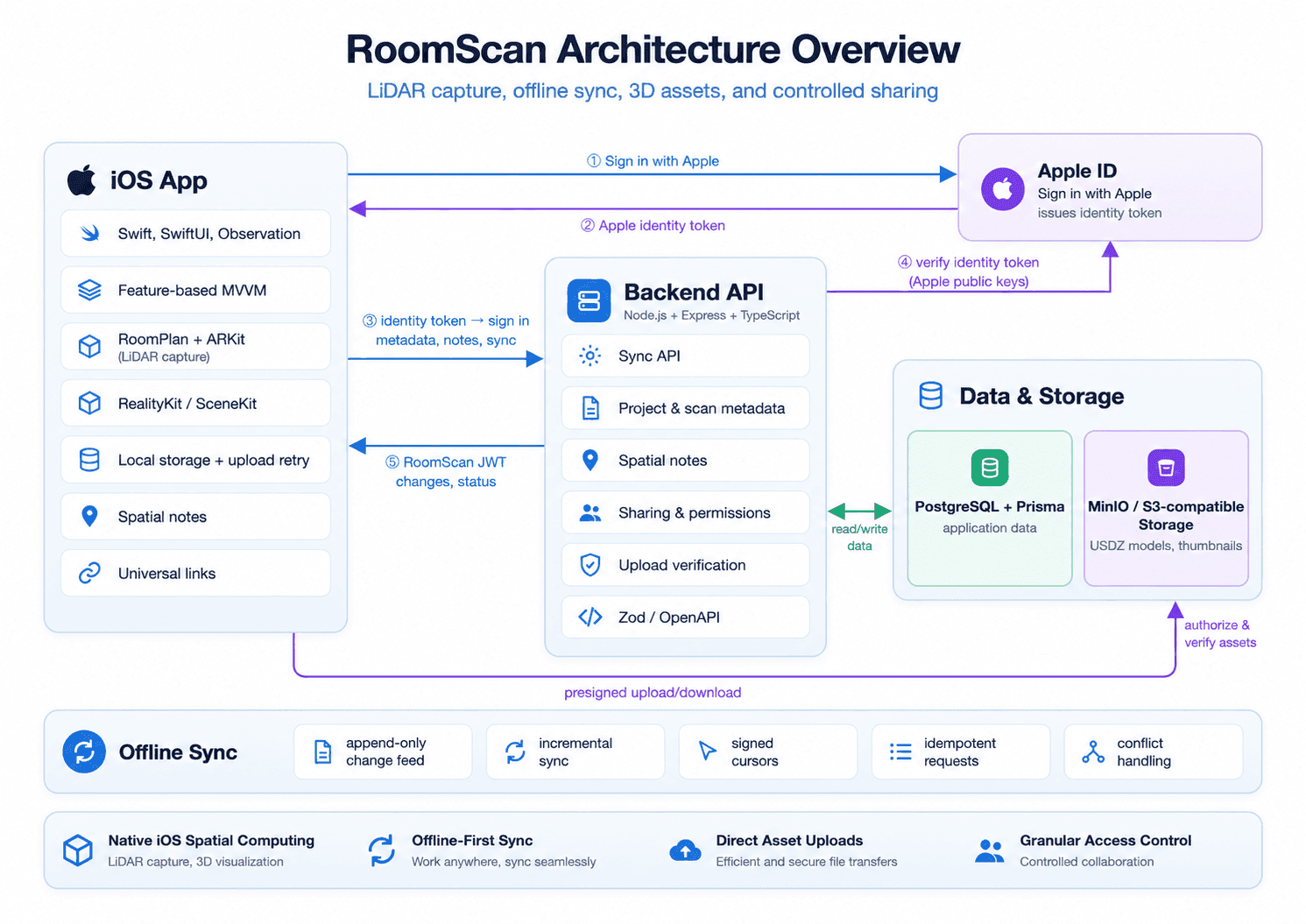Click the verify identity token label
1306x924 pixels.
pos(968,272)
